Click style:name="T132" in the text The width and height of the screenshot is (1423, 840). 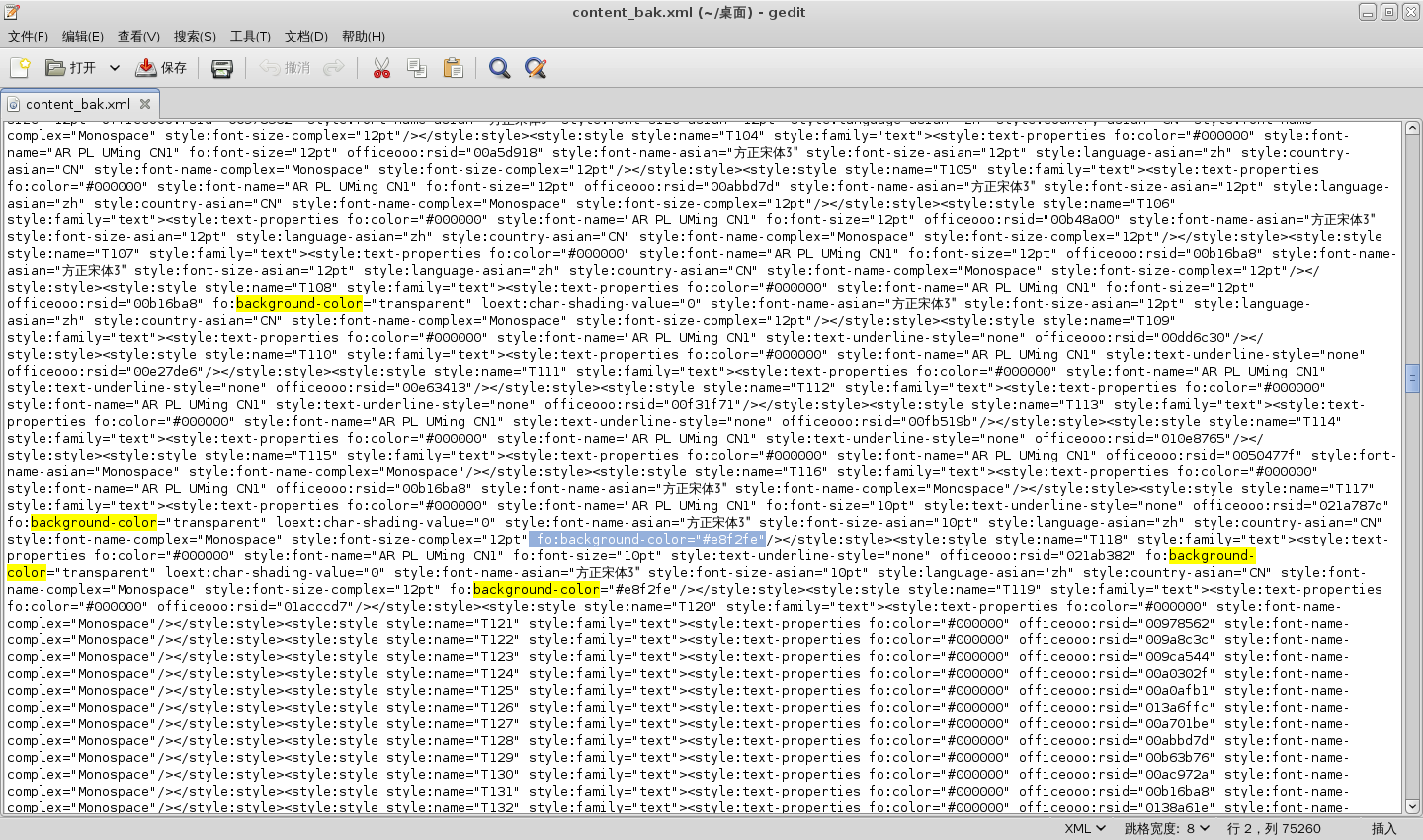(451, 807)
